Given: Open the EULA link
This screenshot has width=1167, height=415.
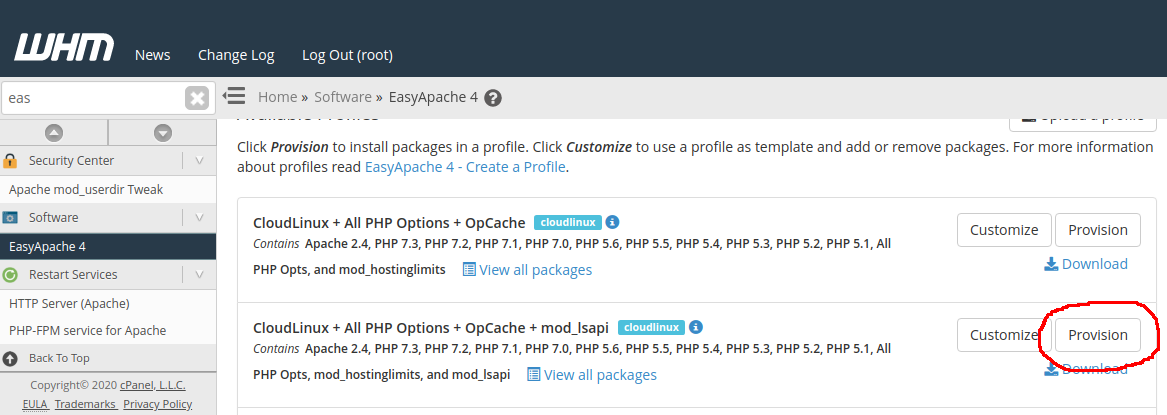Looking at the screenshot, I should 34,405.
